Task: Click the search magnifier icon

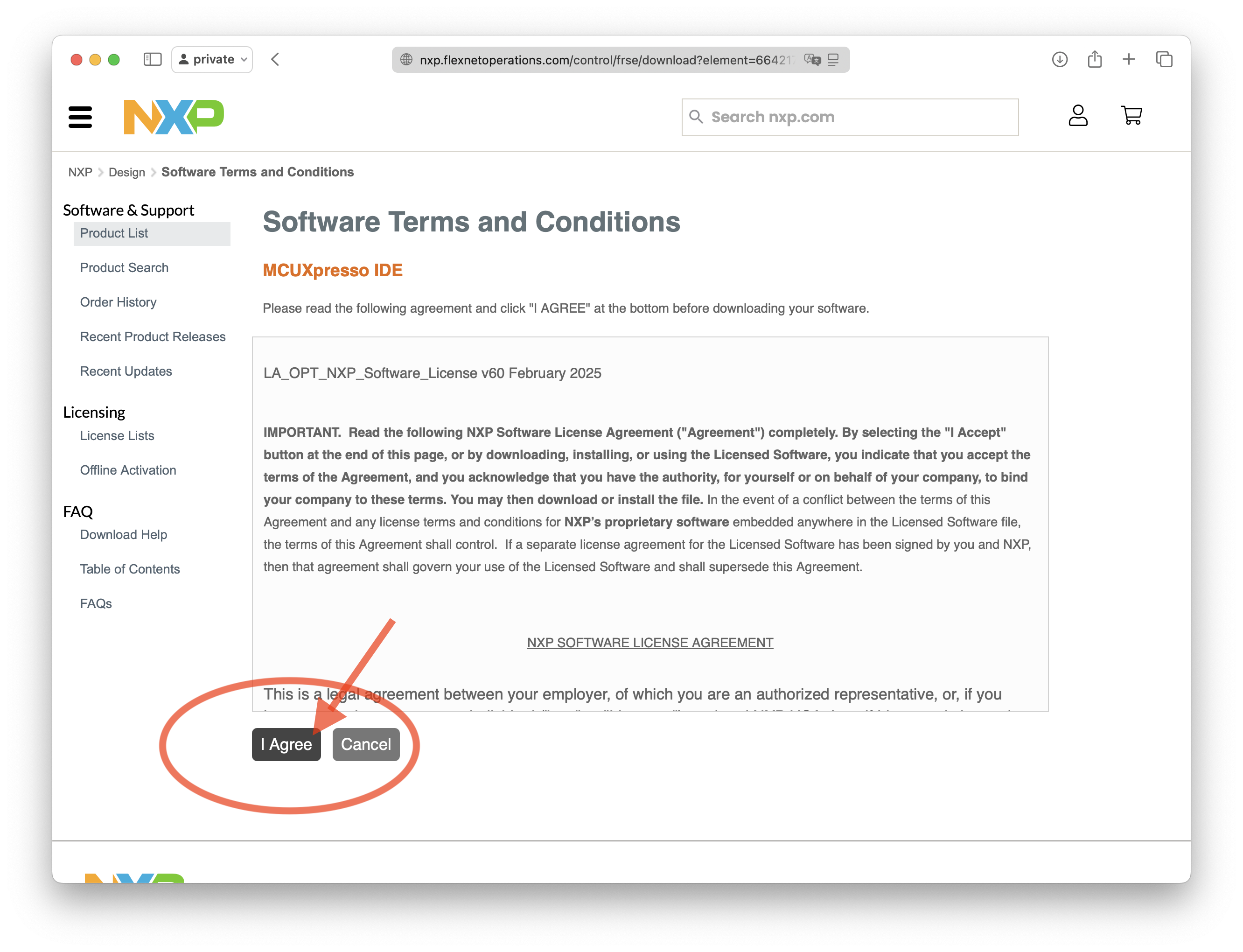Action: pyautogui.click(x=696, y=117)
